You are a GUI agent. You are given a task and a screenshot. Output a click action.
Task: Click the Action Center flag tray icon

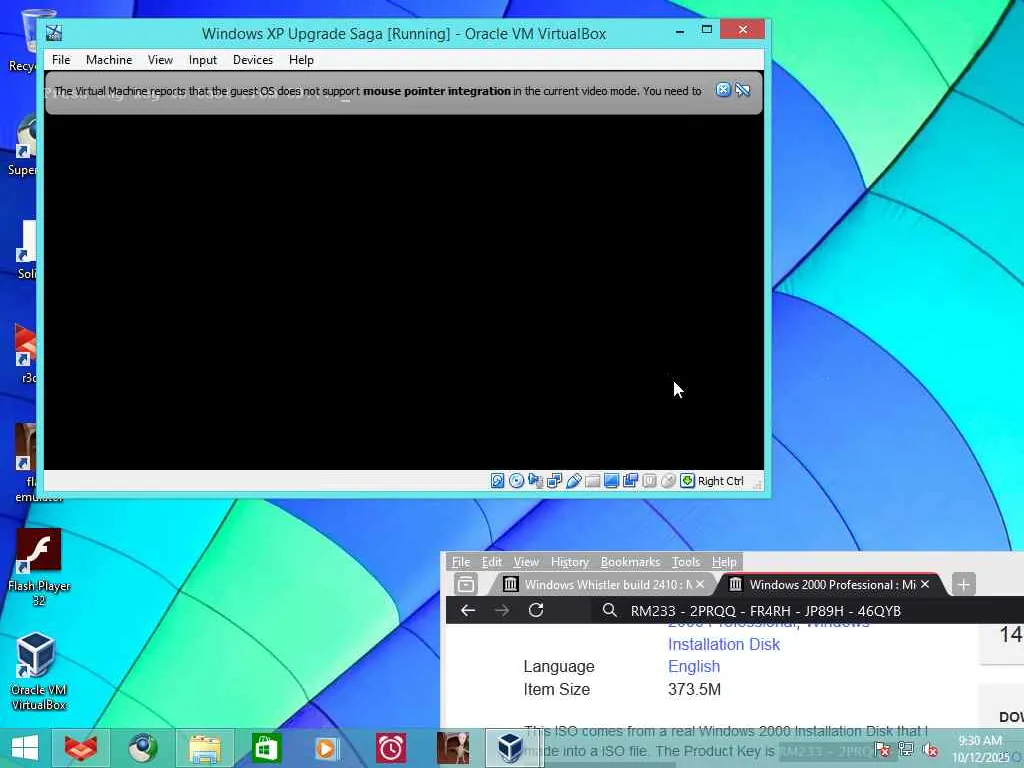point(882,748)
